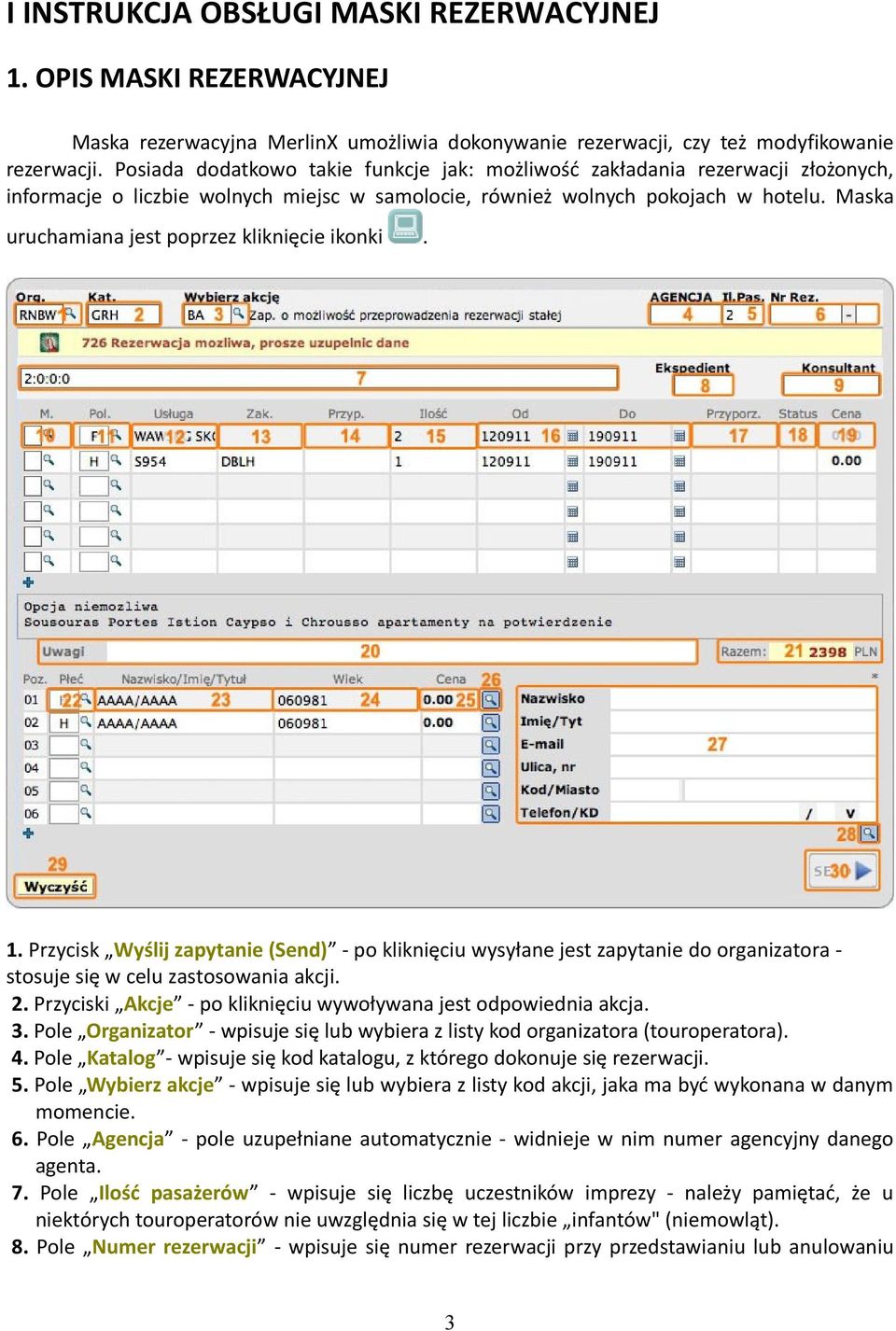Click the 'Opcja niemozliwa' notice text
The height and width of the screenshot is (1331, 896).
[91, 606]
